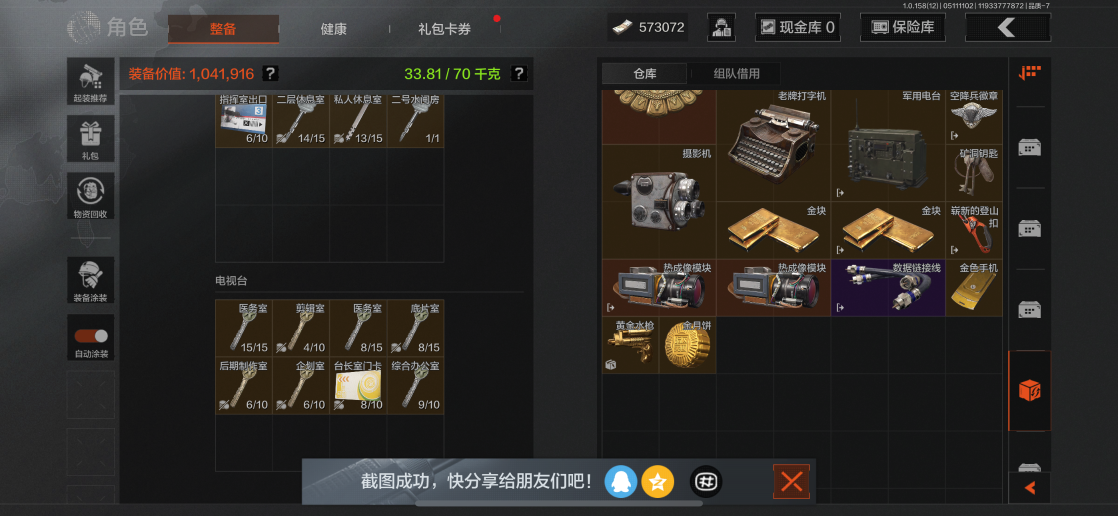The height and width of the screenshot is (516, 1118).
Task: Click the character avatar icon beside cash
Action: [721, 28]
